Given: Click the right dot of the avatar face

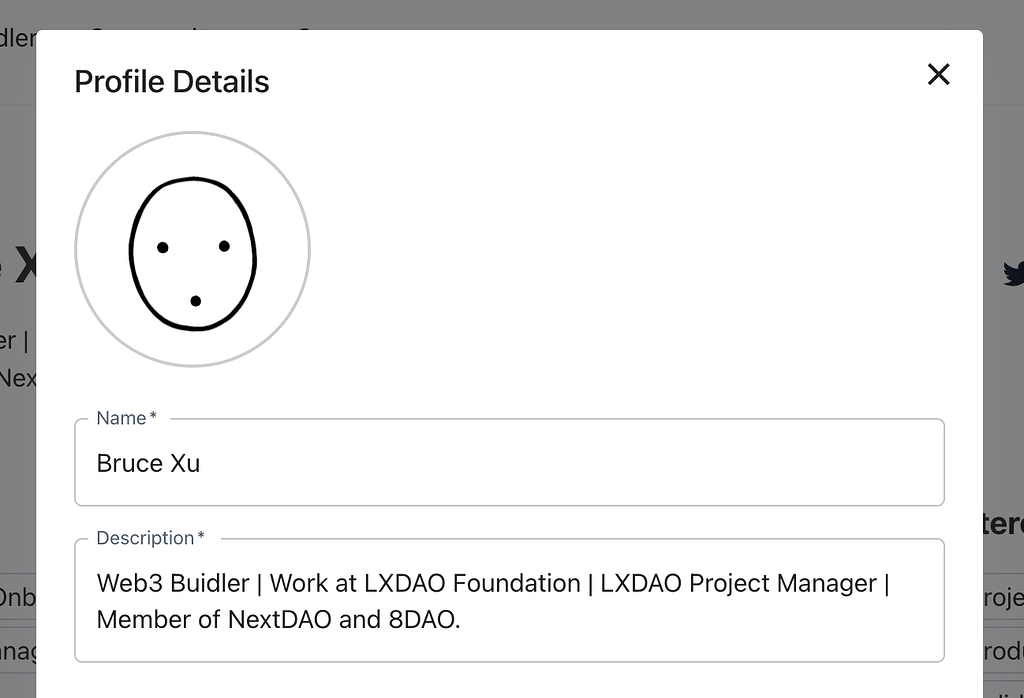Looking at the screenshot, I should coord(224,244).
